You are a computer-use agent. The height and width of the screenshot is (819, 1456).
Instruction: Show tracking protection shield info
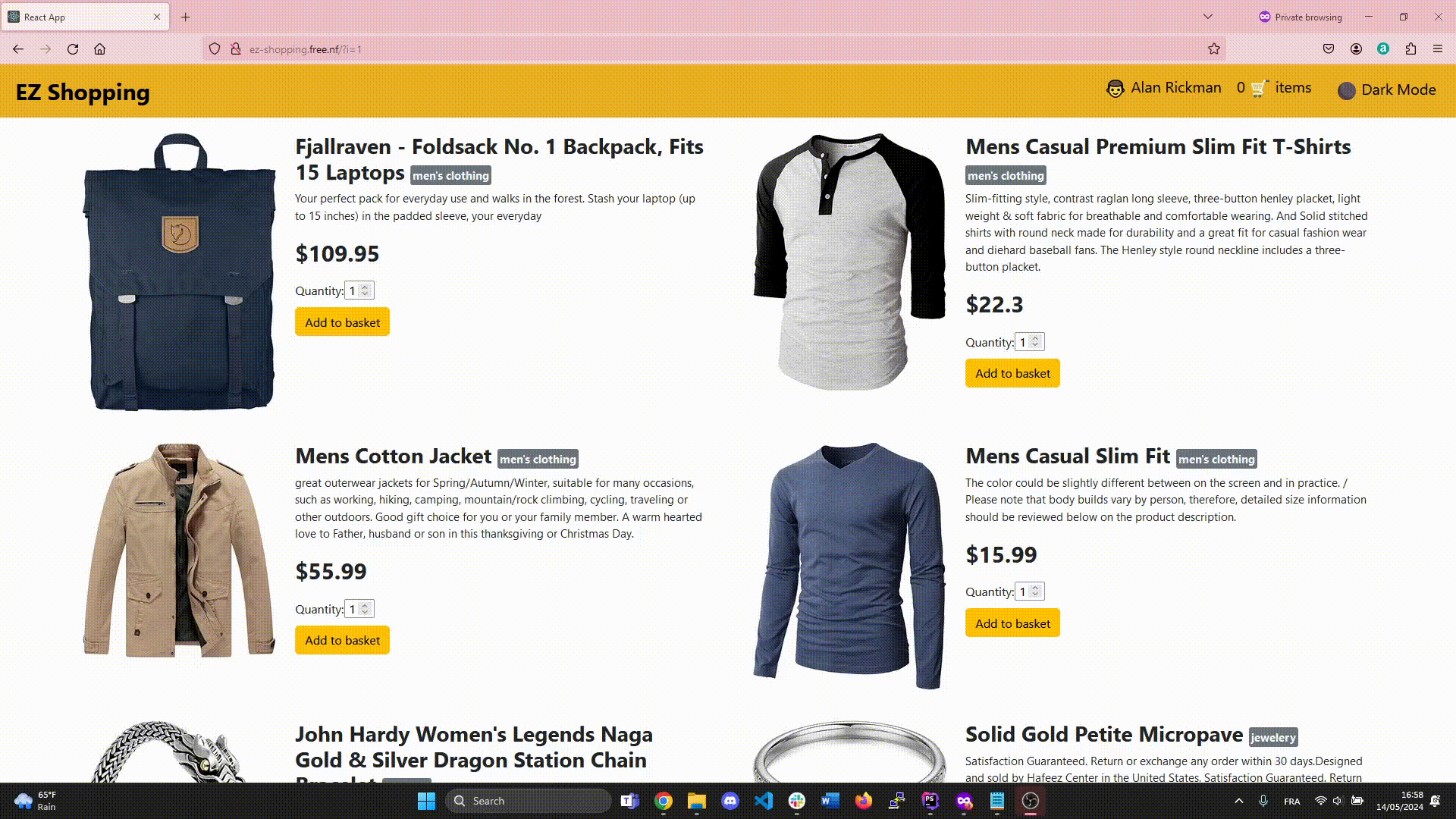click(215, 49)
